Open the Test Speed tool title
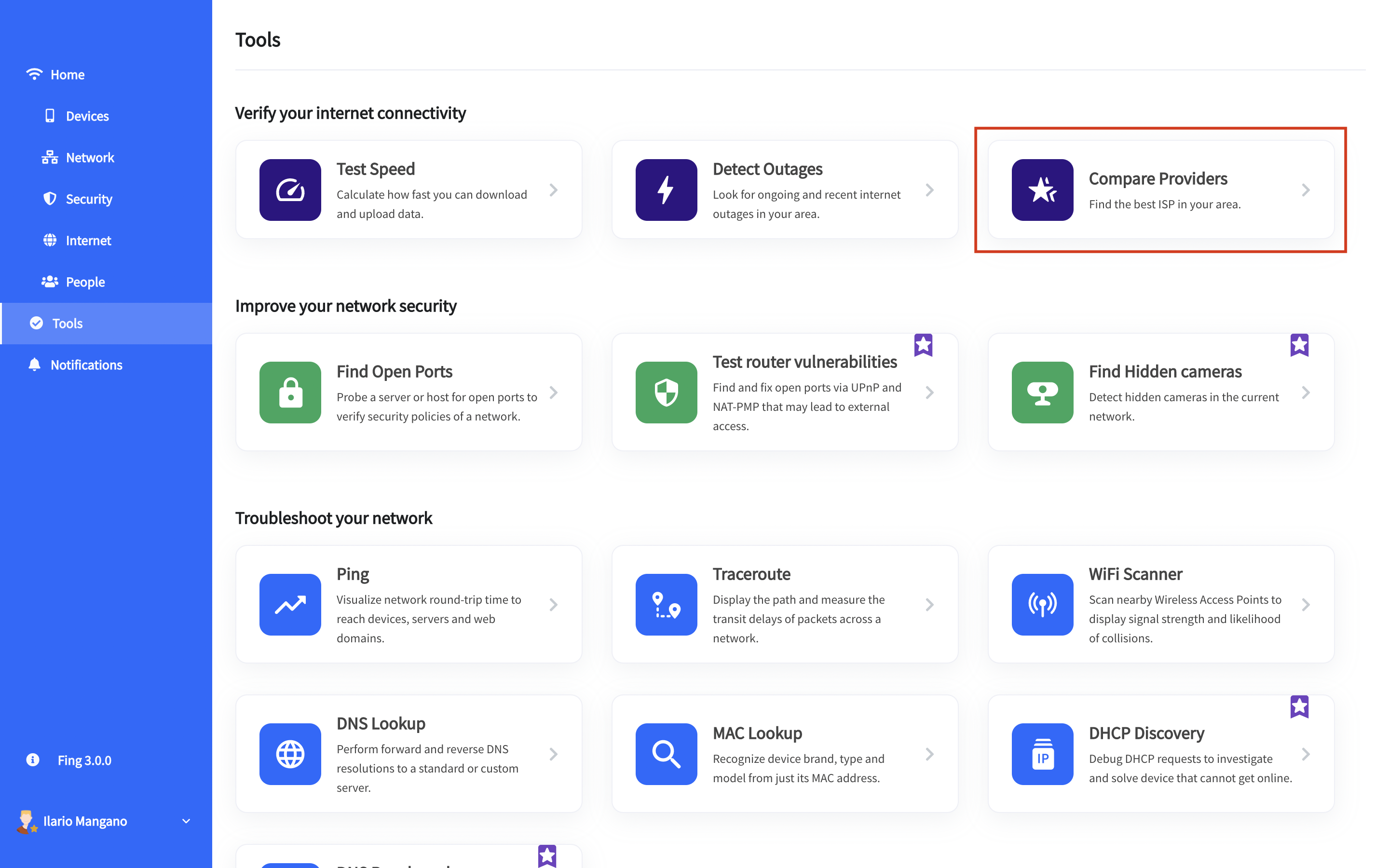Screen dimensions: 1389x868 [x=375, y=169]
